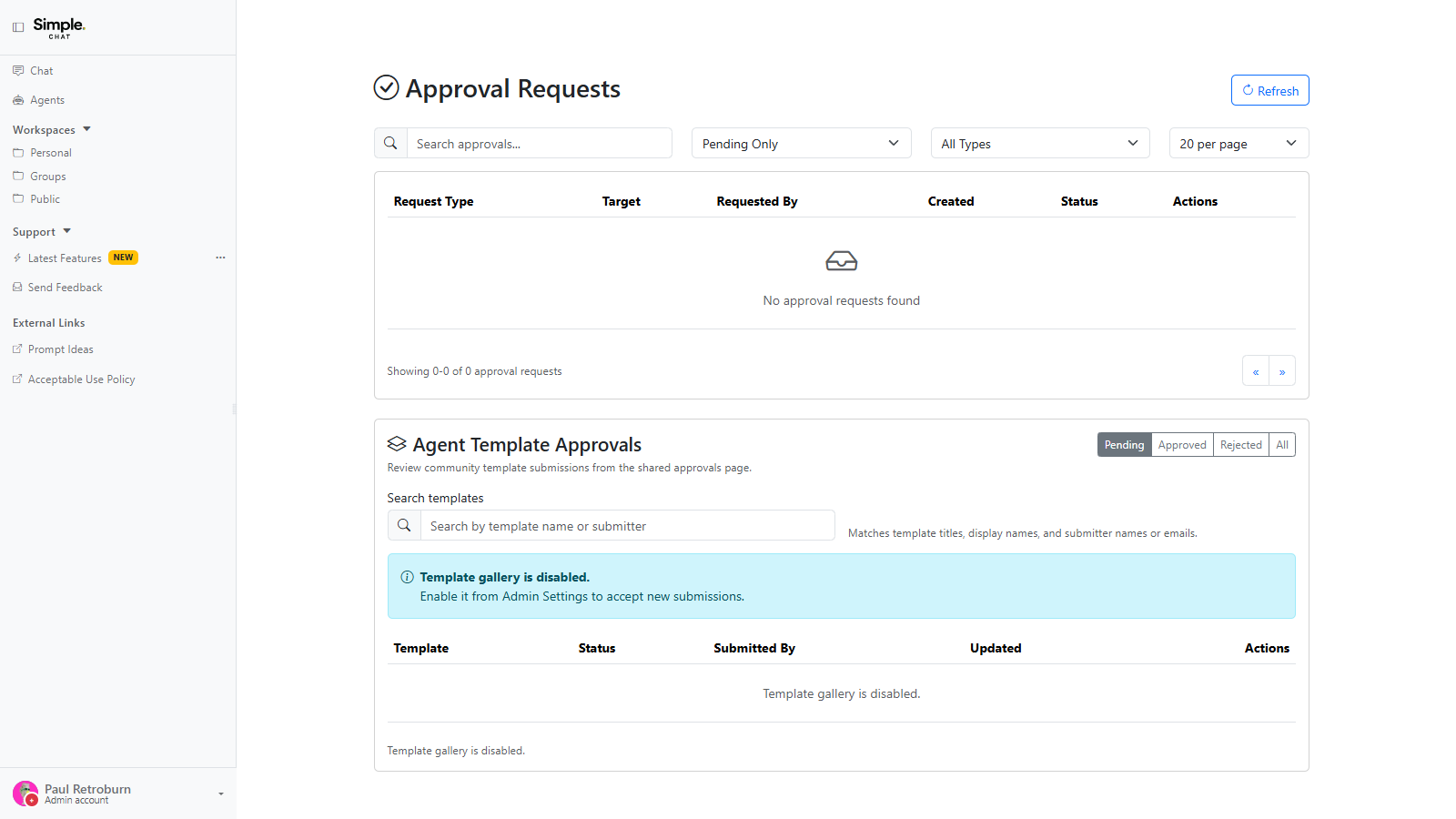This screenshot has height=819, width=1456.
Task: Click the Submitted By column header
Action: click(754, 648)
